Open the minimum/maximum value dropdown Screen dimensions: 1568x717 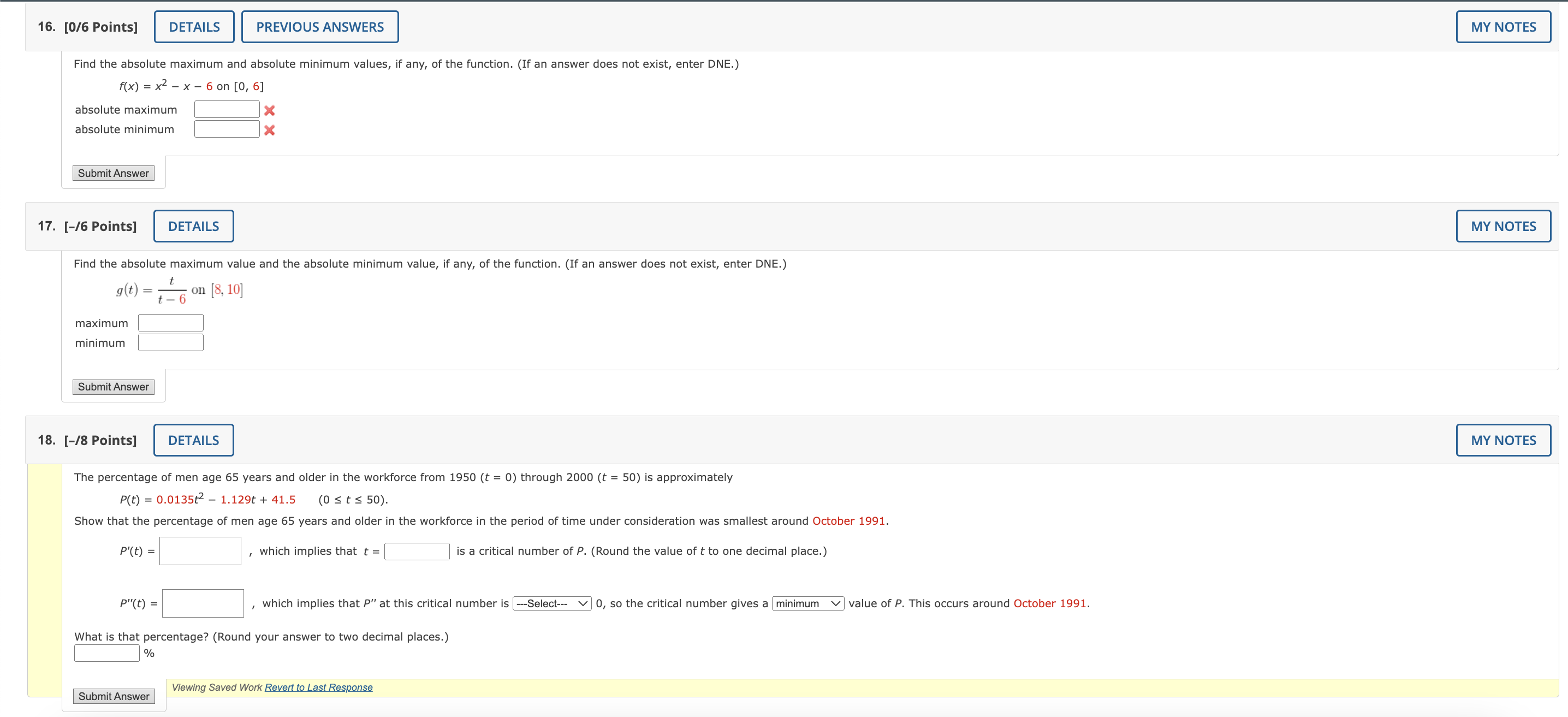[807, 603]
